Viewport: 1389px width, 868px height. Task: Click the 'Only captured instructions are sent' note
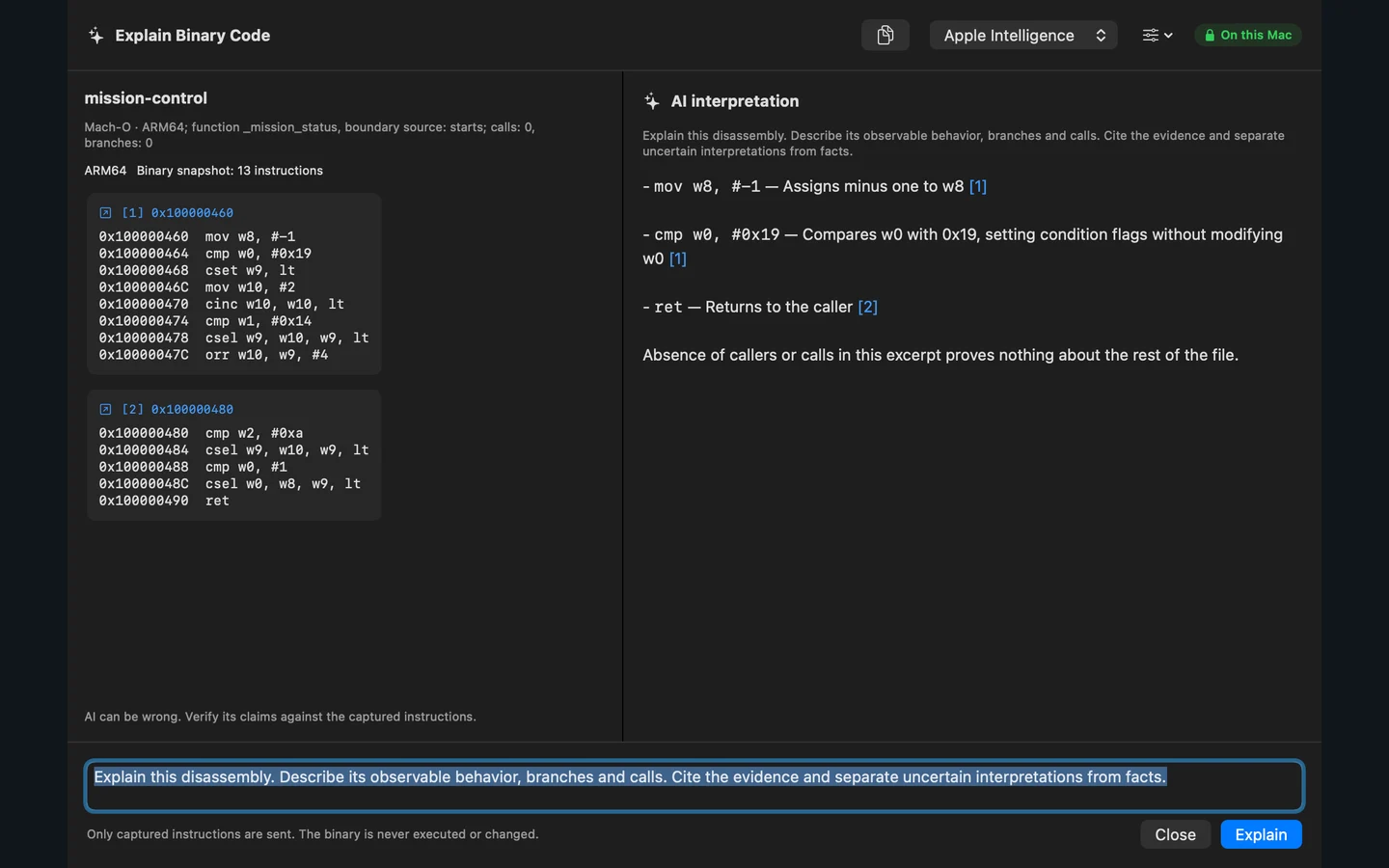[313, 834]
